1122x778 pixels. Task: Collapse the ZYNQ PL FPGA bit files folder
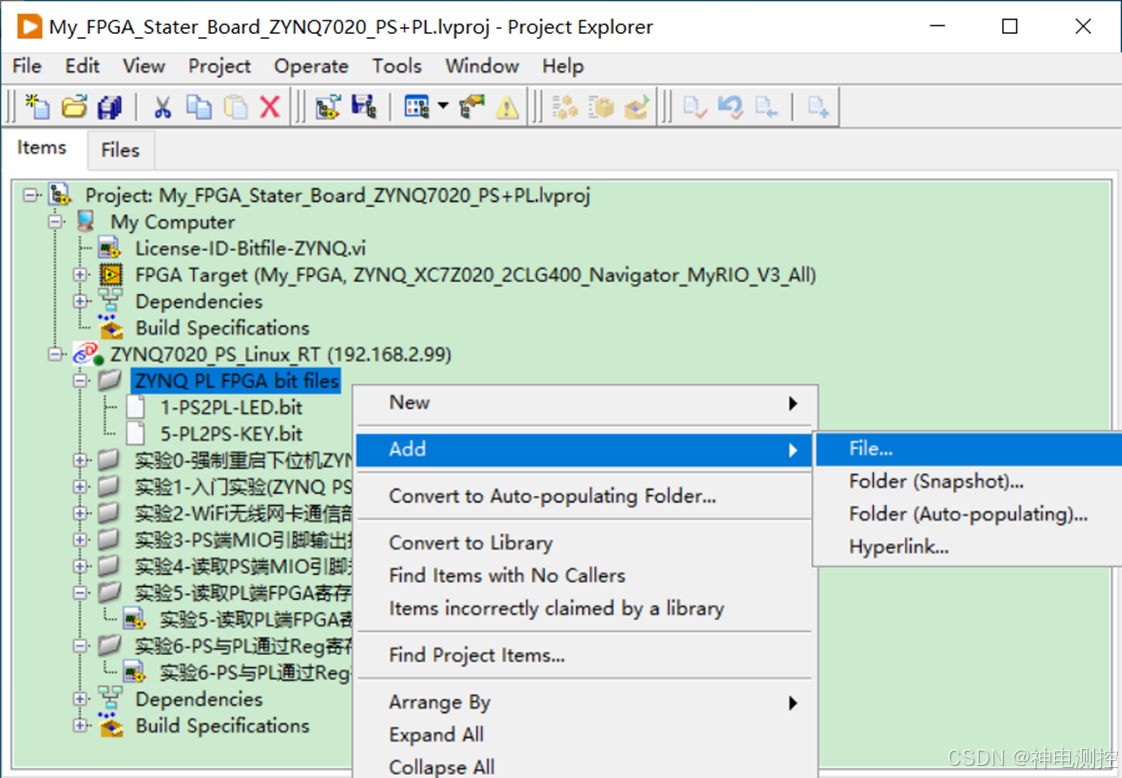(x=80, y=380)
